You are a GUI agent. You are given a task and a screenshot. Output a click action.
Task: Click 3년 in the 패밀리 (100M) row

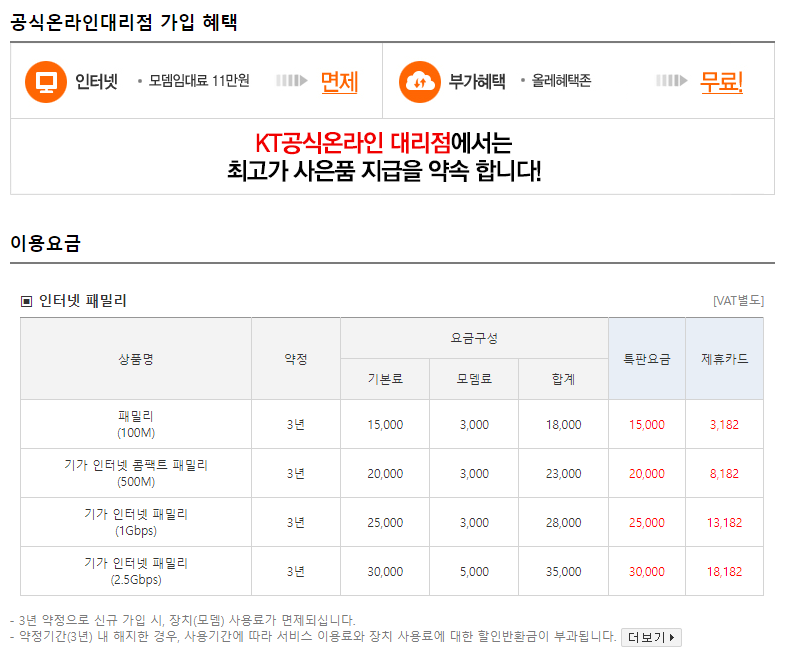(296, 424)
